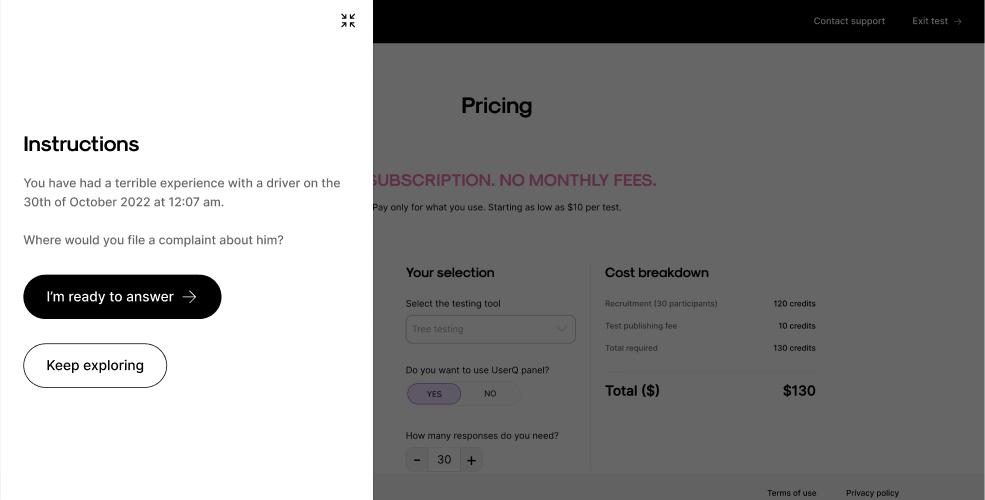985x500 pixels.
Task: Click the Cost breakdown heading
Action: (656, 273)
